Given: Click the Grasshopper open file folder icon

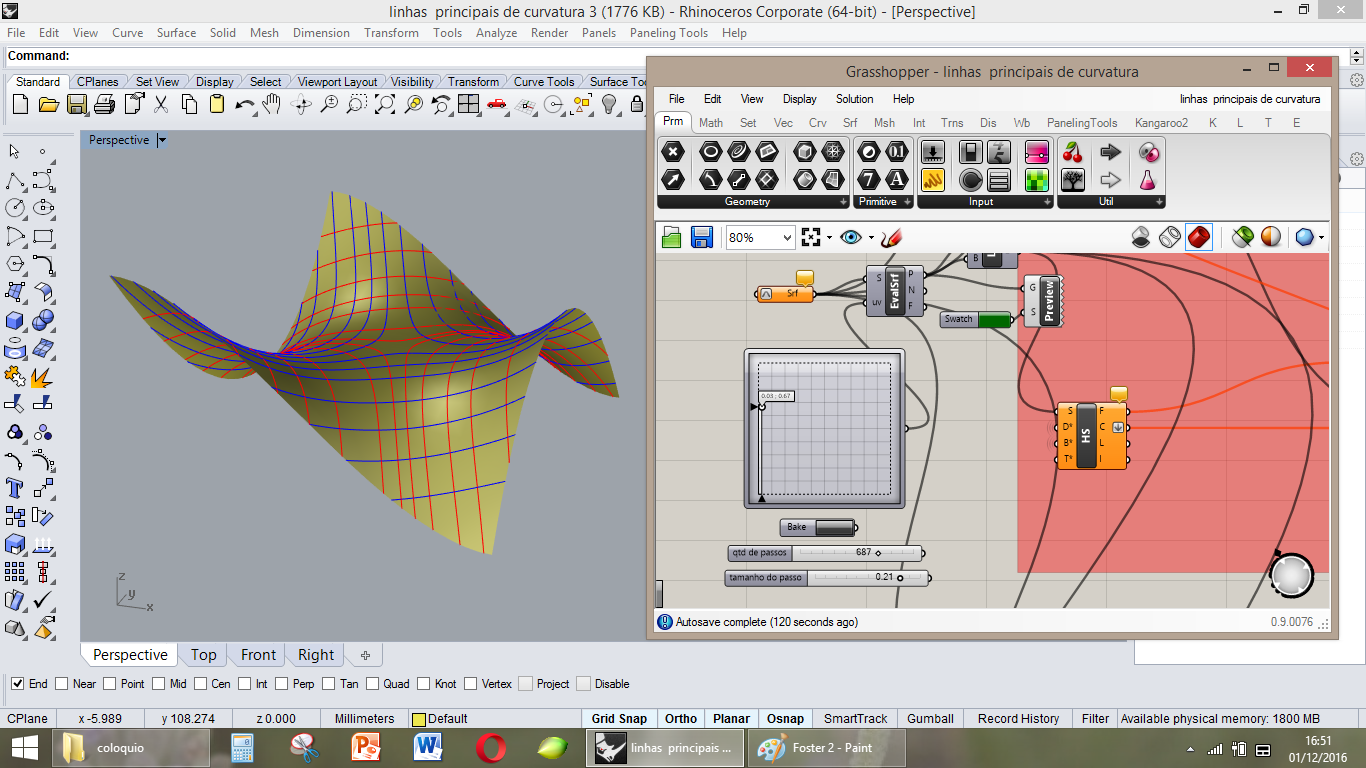Looking at the screenshot, I should (x=672, y=237).
